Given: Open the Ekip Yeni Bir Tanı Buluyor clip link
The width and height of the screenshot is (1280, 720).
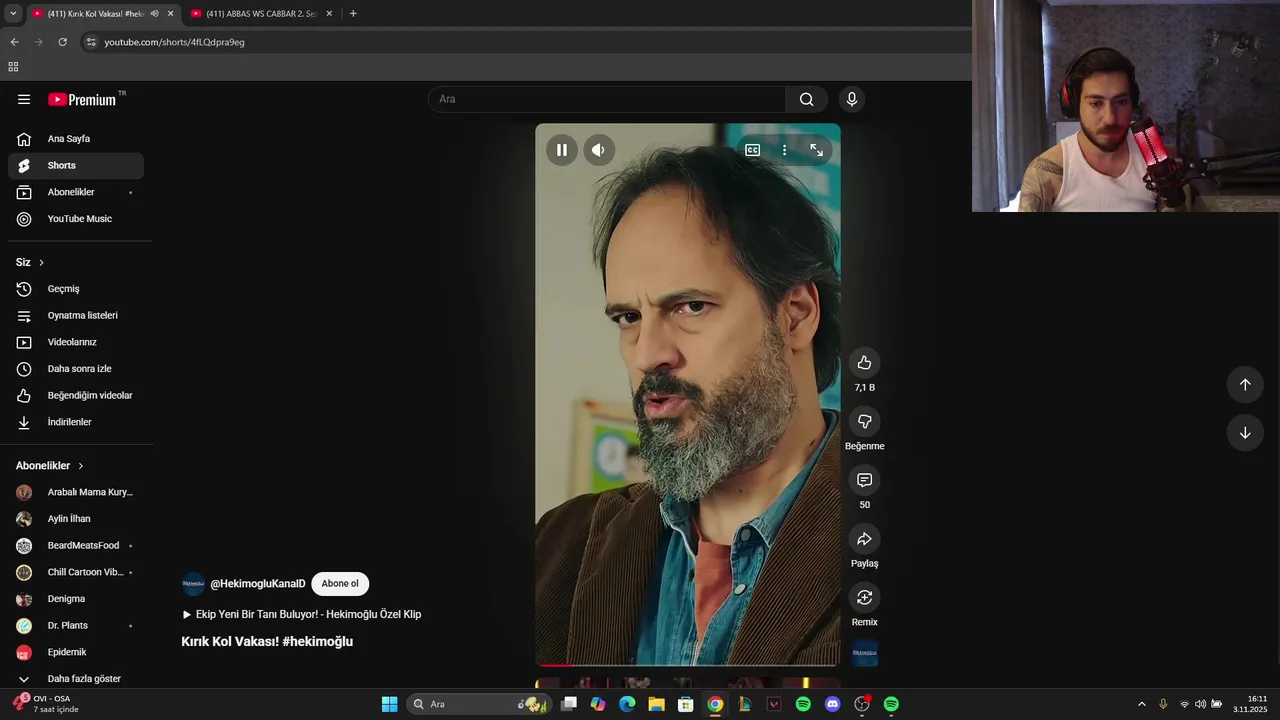Looking at the screenshot, I should [301, 615].
